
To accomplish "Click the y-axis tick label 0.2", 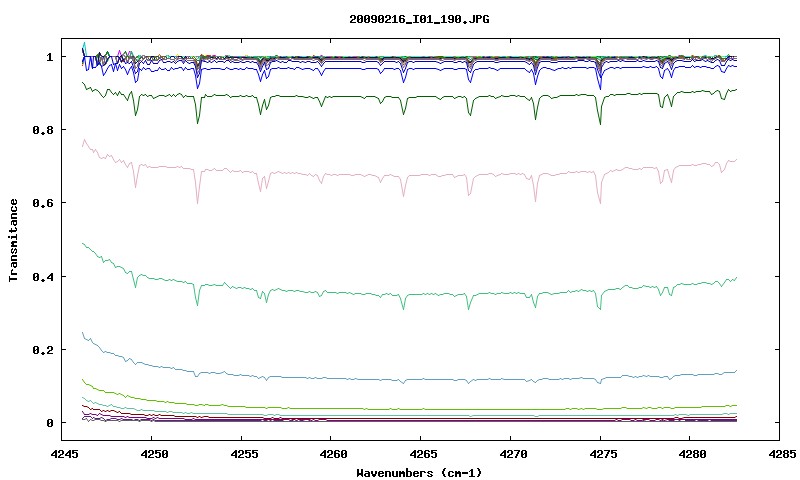I will pos(43,350).
